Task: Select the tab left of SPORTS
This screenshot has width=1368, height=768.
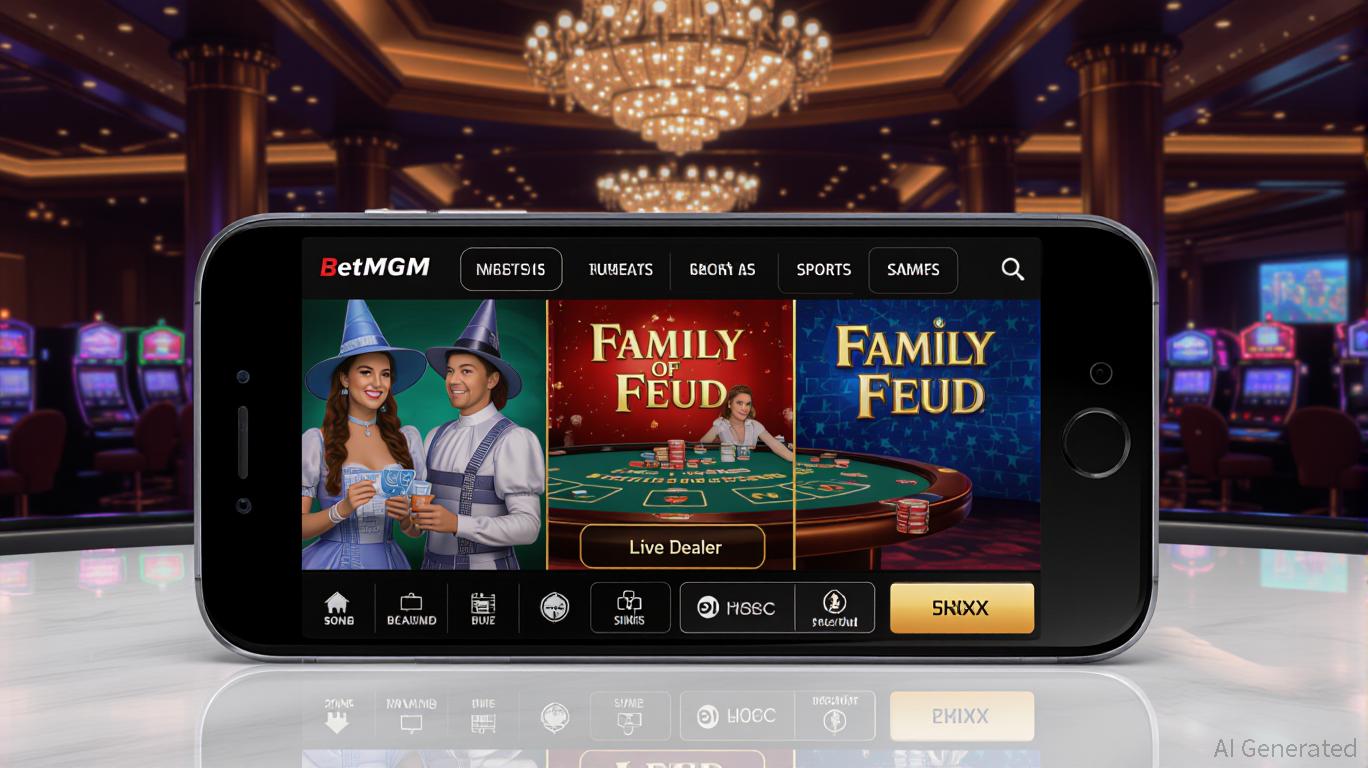Action: [x=722, y=270]
